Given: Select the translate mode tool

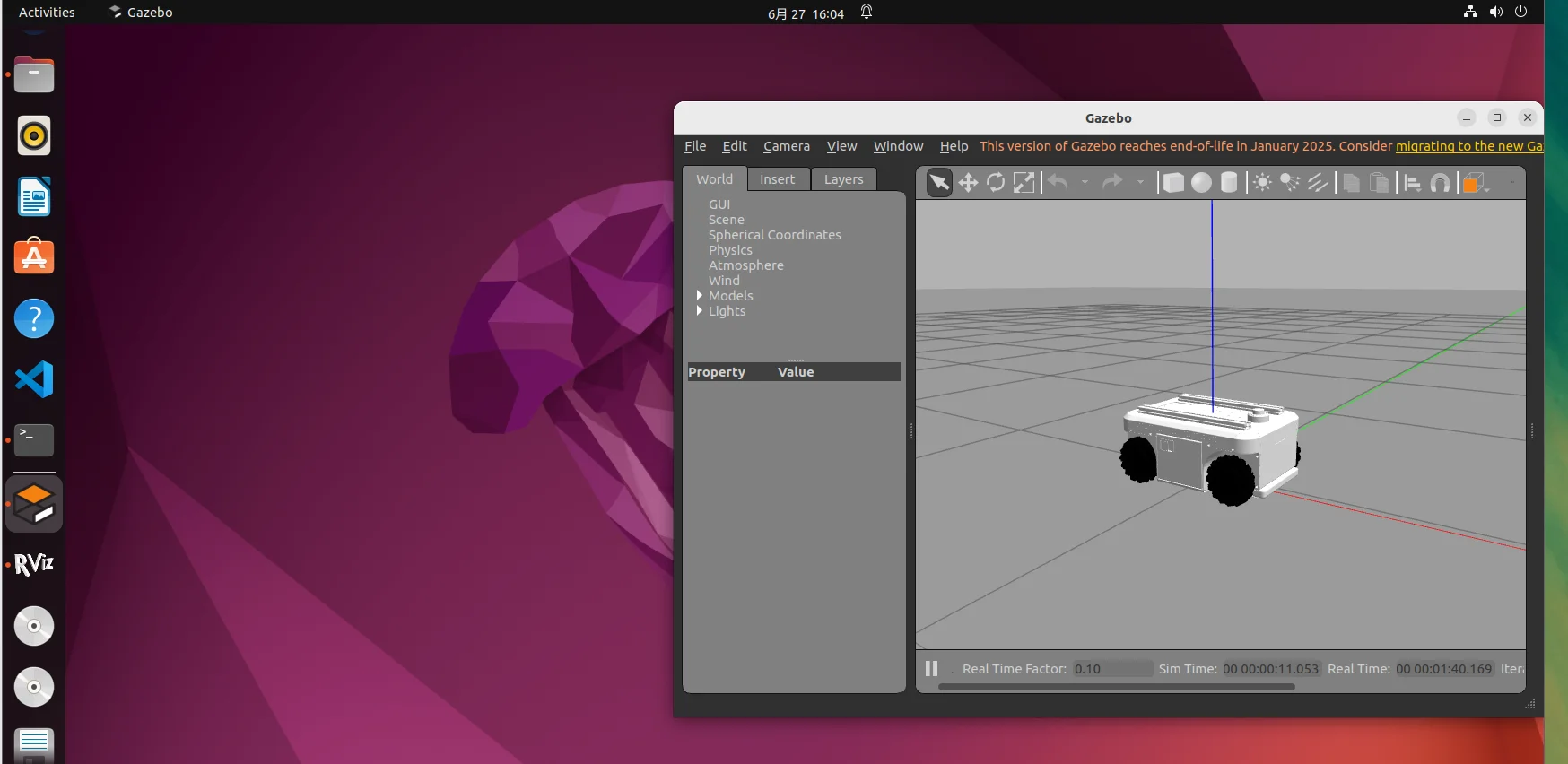Looking at the screenshot, I should click(968, 183).
